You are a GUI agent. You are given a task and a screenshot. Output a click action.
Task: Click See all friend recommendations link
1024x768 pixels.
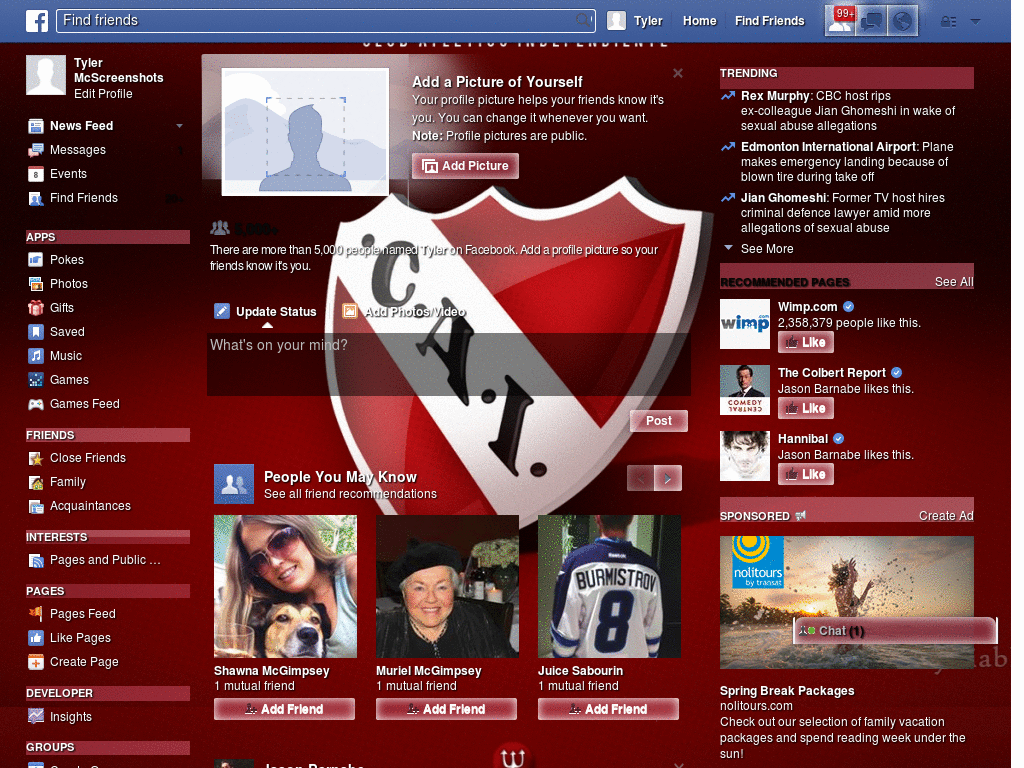click(x=350, y=494)
